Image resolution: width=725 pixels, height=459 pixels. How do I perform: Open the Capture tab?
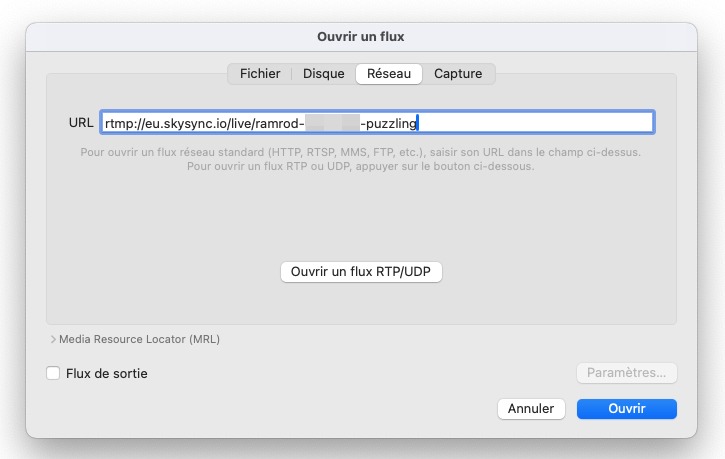pos(458,74)
